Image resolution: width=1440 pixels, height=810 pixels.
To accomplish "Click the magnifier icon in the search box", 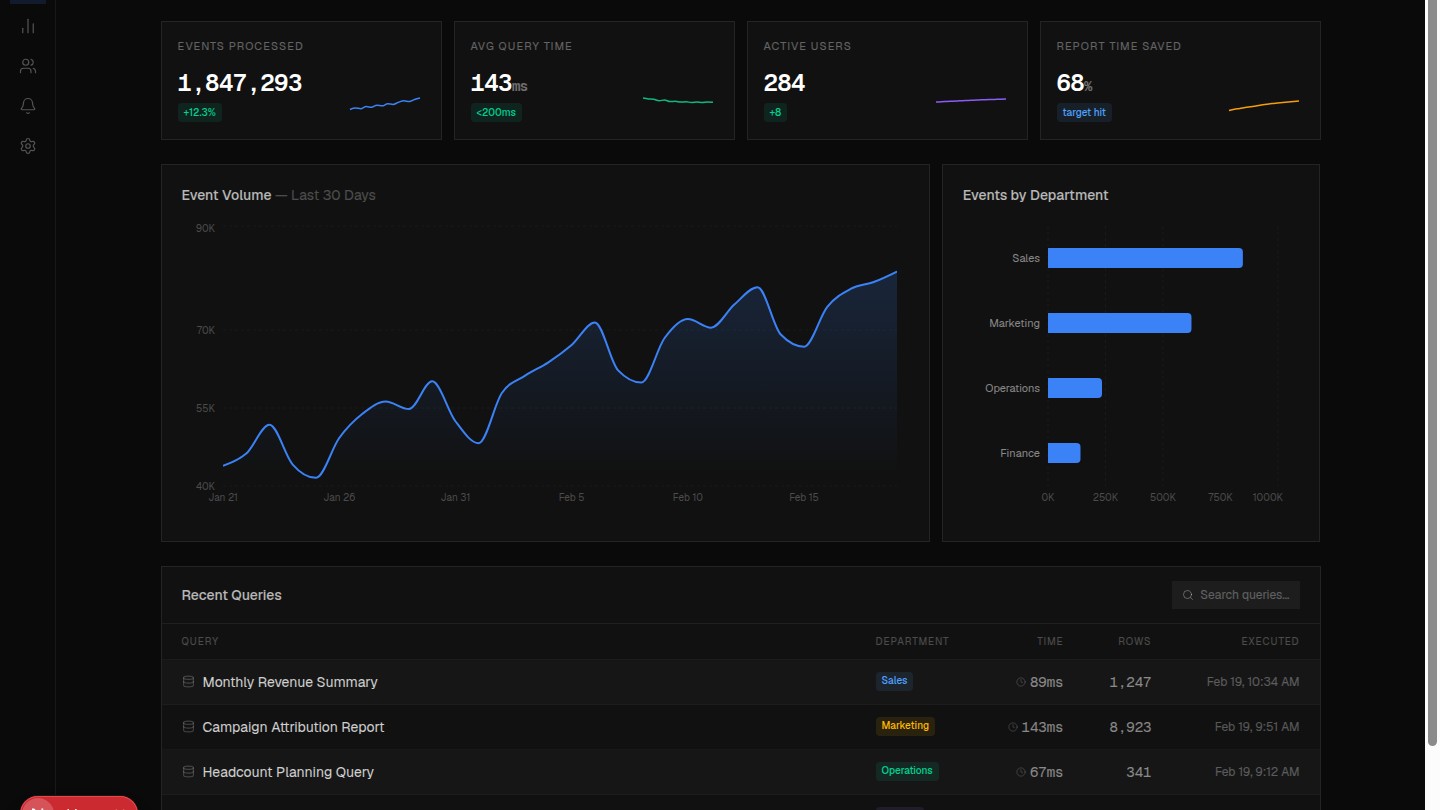I will 1187,595.
